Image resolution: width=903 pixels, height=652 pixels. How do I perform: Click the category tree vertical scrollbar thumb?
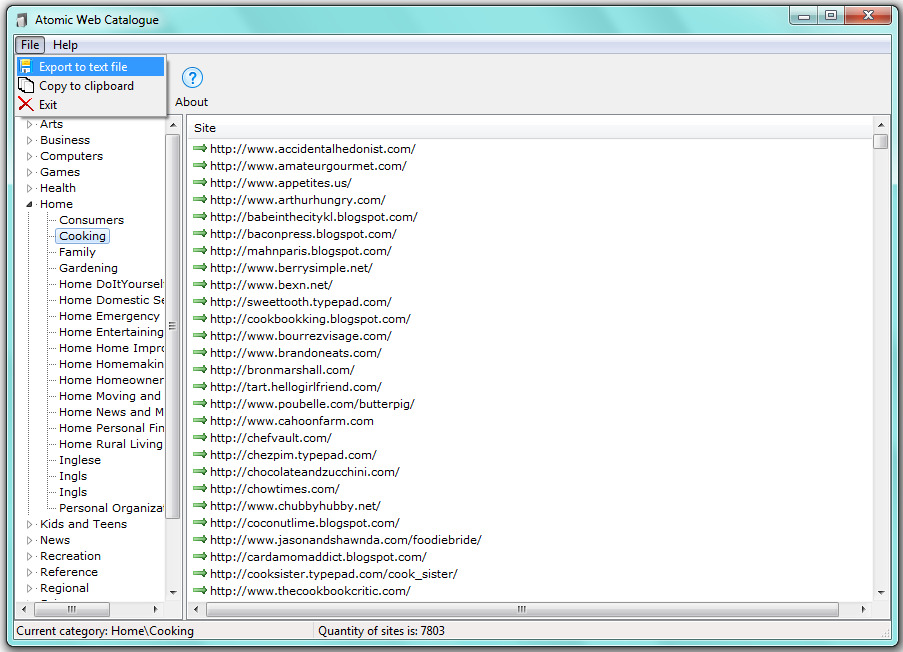pyautogui.click(x=172, y=326)
